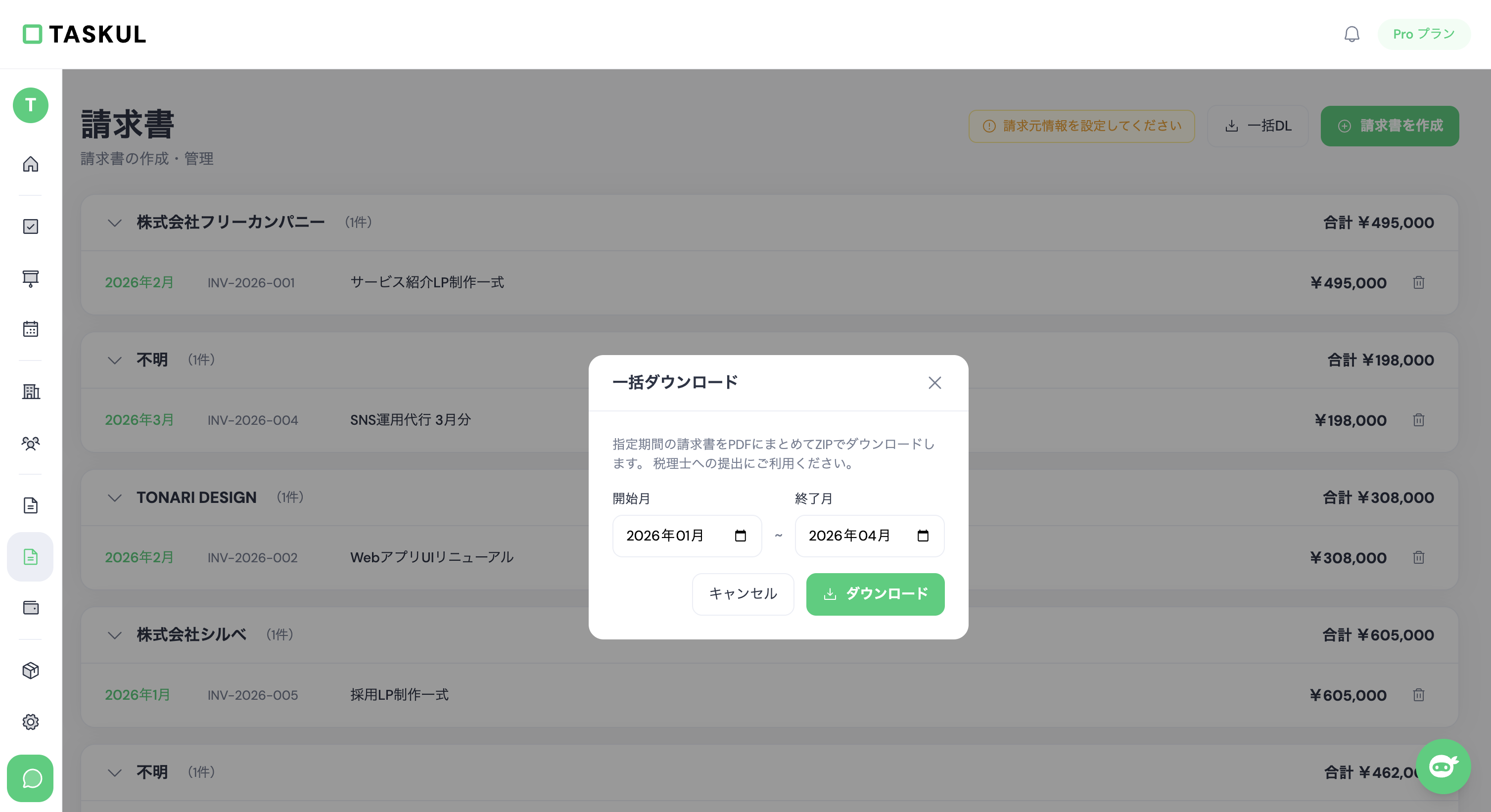Image resolution: width=1491 pixels, height=812 pixels.
Task: Click the 請求元情報を設定してください warning
Action: tap(1082, 126)
